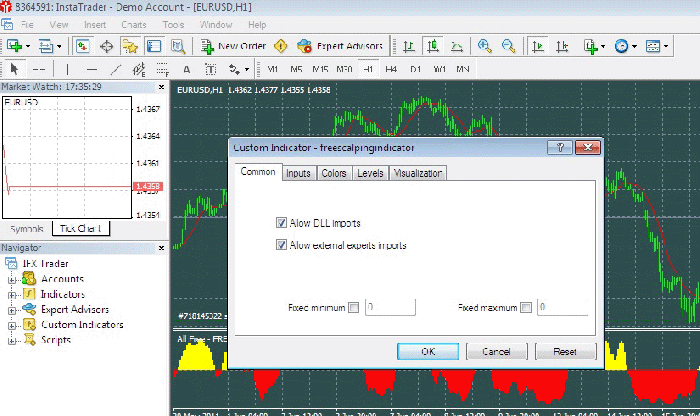Enable the Fixed maximum checkbox
The image size is (700, 416).
pos(526,308)
